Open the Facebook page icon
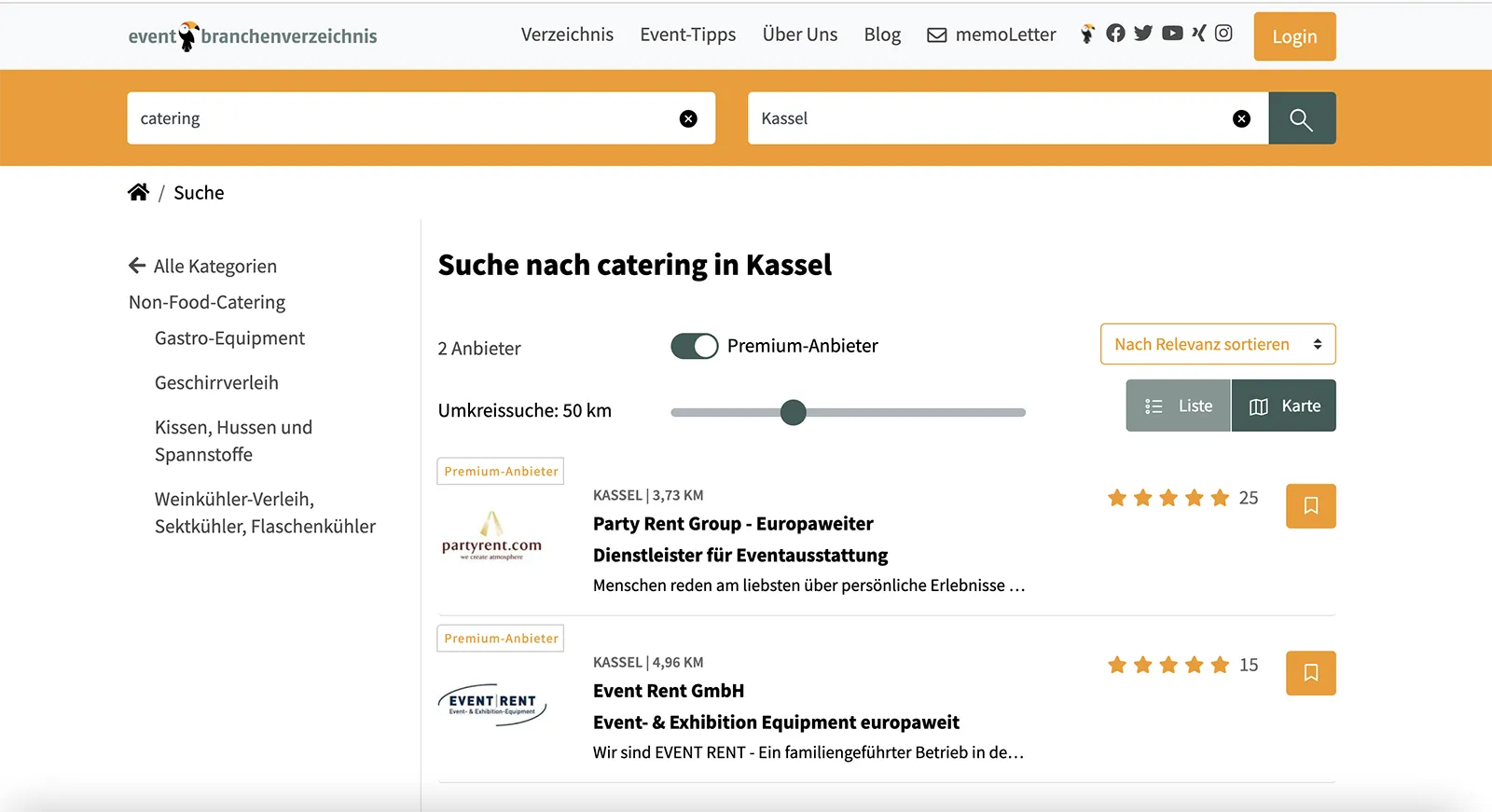1492x812 pixels. click(1115, 34)
